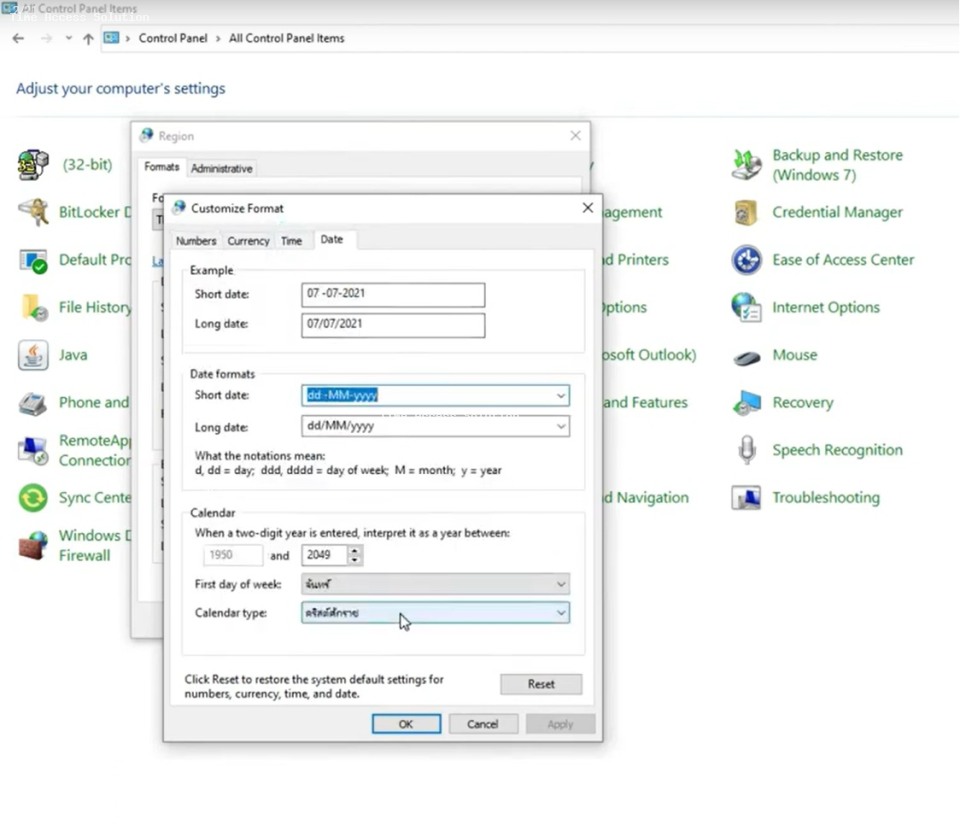Open the Speech Recognition icon
Screen dimensions: 960x831
(746, 450)
